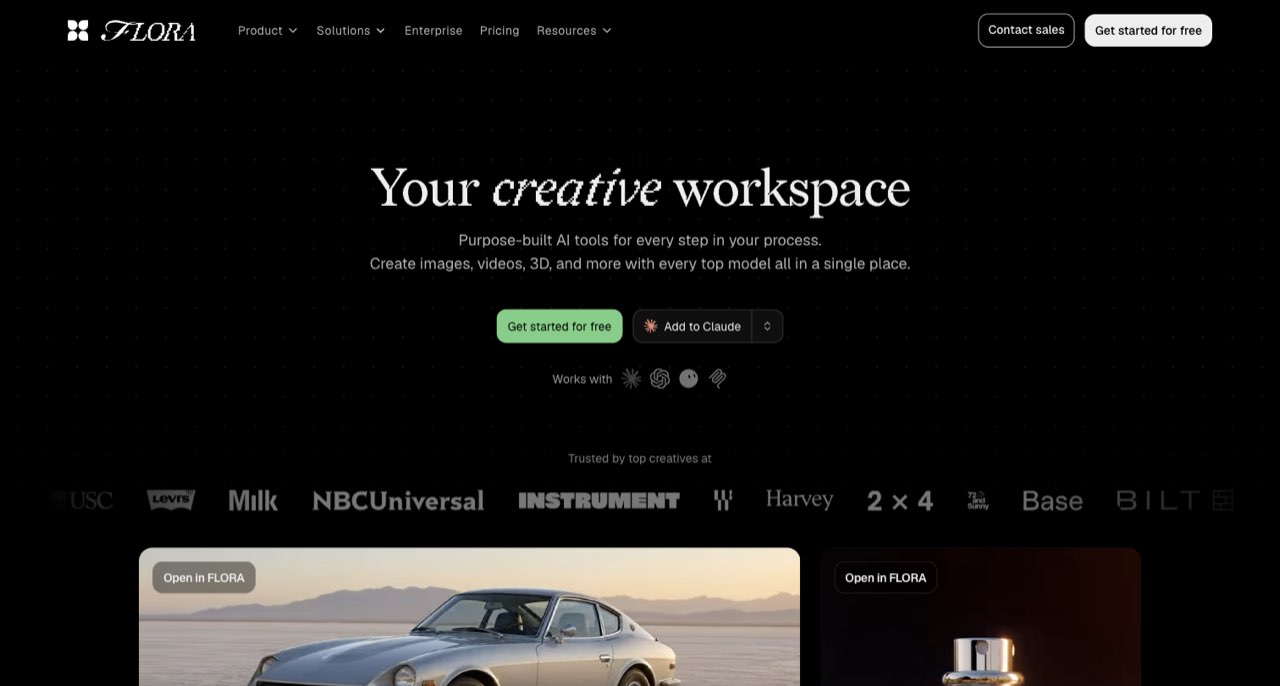This screenshot has width=1280, height=686.
Task: Click the Levi's logo
Action: click(x=171, y=500)
